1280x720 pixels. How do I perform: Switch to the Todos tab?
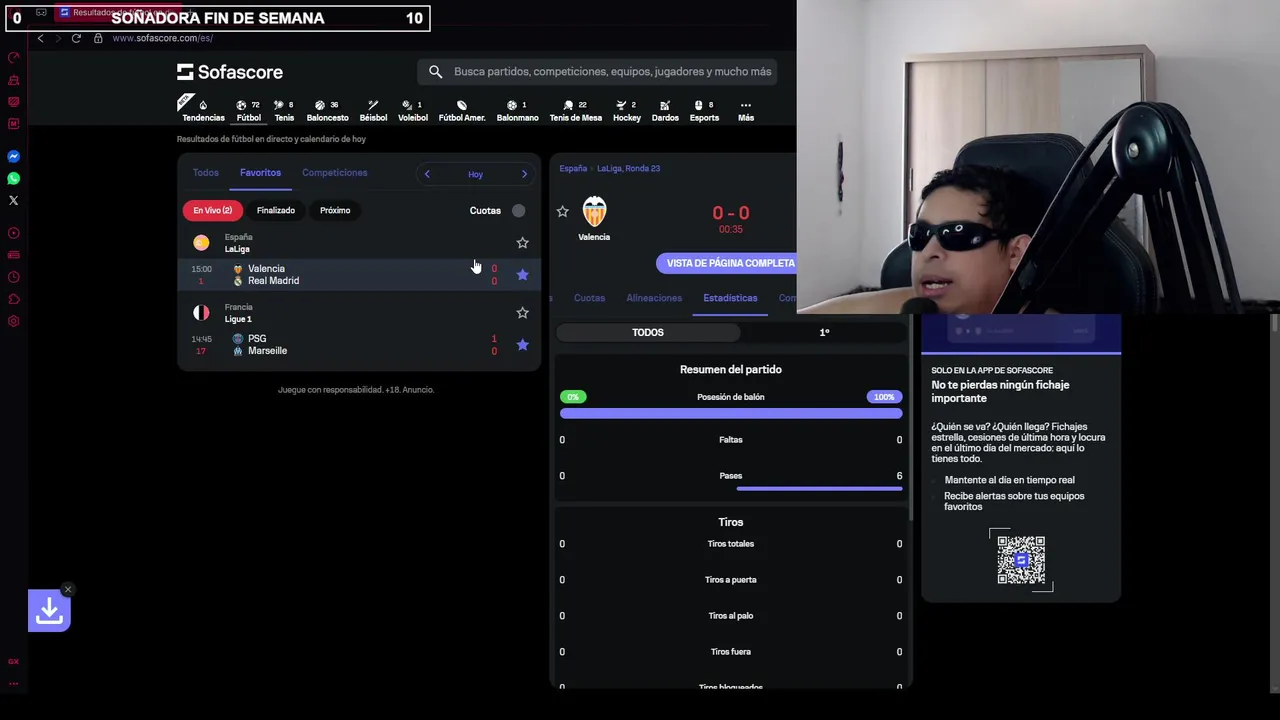(x=205, y=173)
